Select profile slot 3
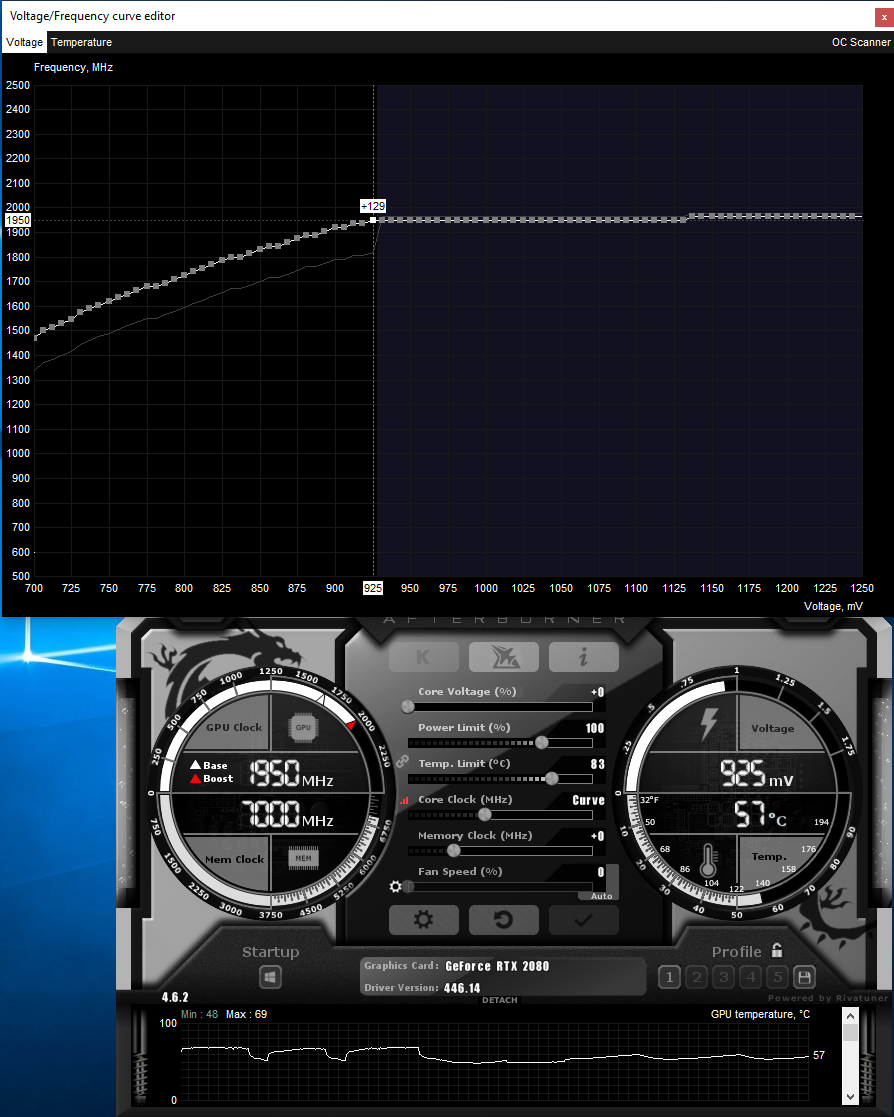The image size is (894, 1117). (724, 977)
